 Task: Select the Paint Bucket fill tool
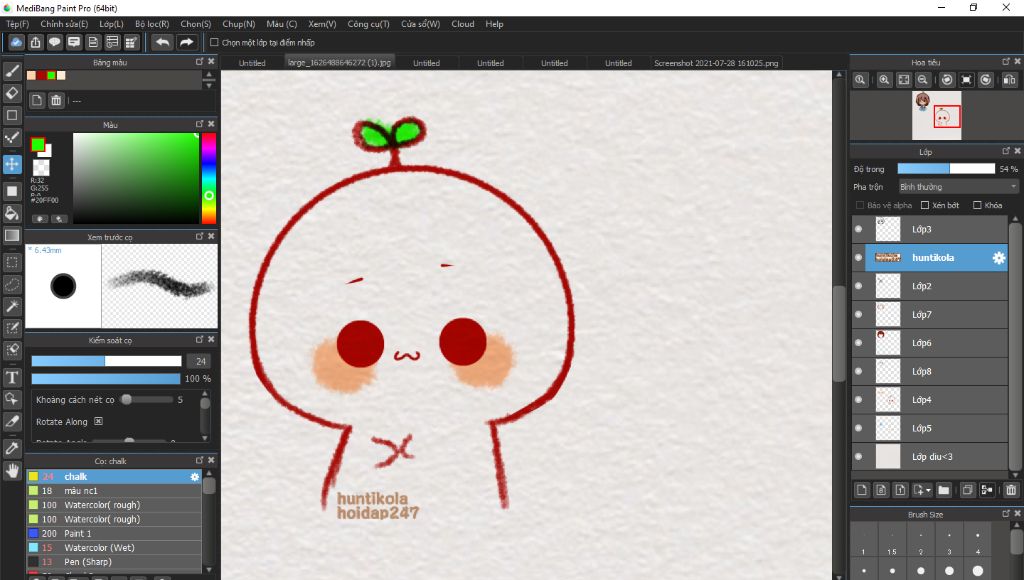[x=12, y=213]
